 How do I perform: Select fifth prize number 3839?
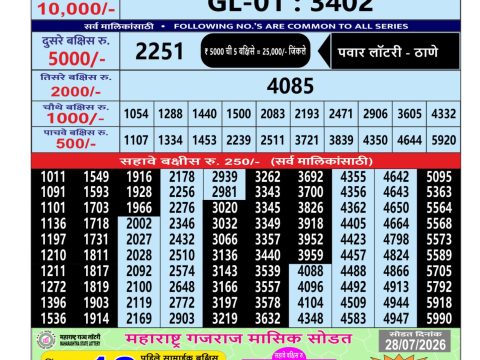coord(341,140)
